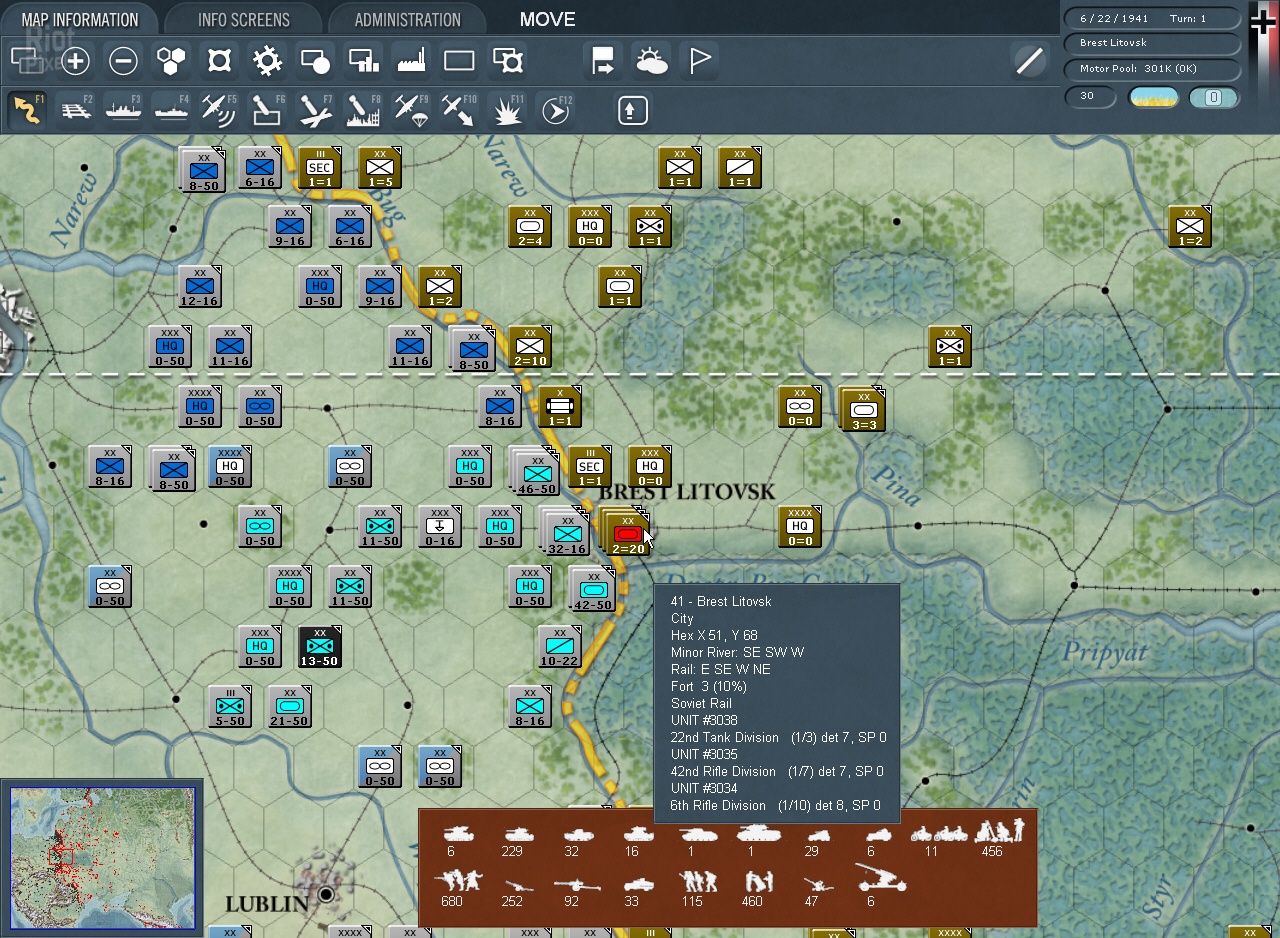Click the wheat field weather indicator
This screenshot has width=1280, height=938.
[1153, 97]
